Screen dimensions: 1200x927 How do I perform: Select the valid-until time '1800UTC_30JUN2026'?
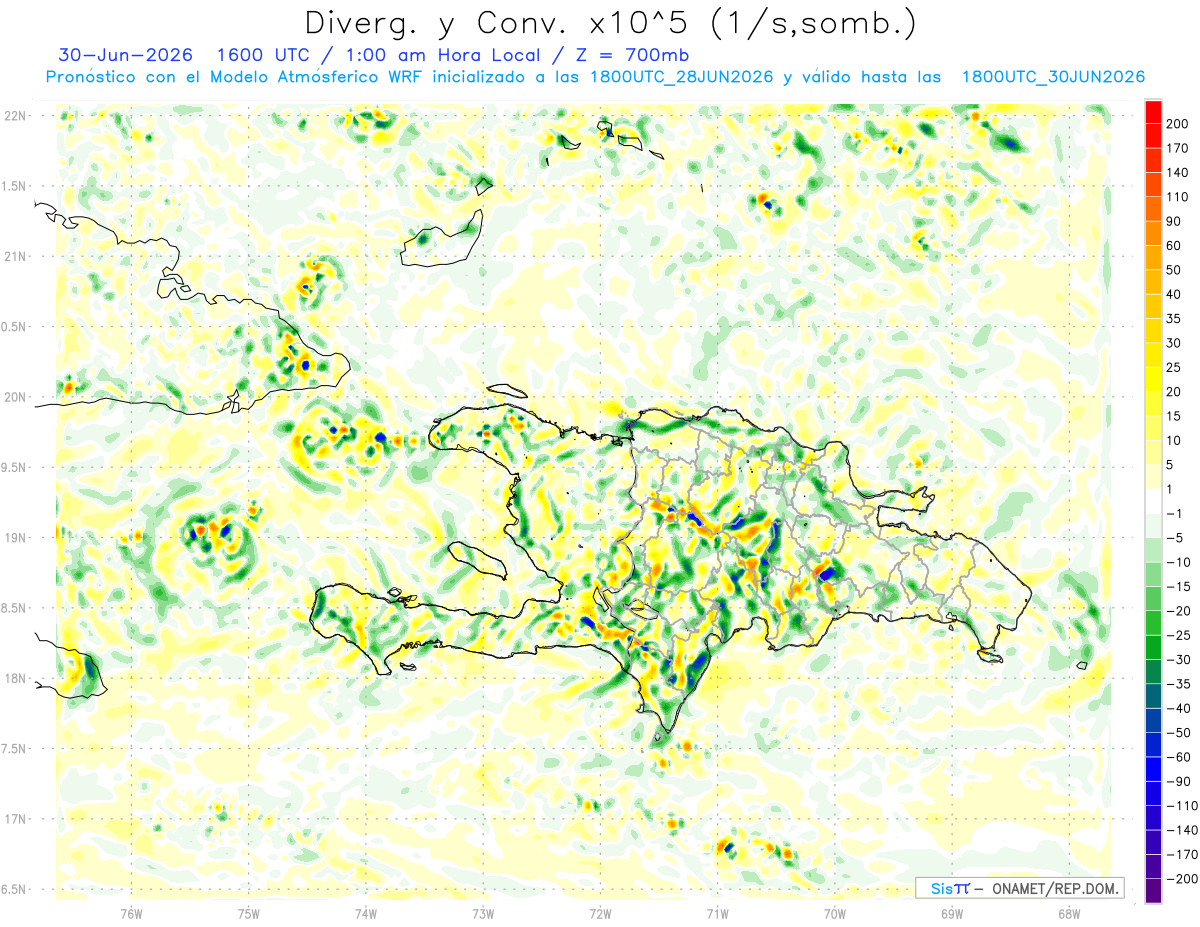click(1053, 77)
